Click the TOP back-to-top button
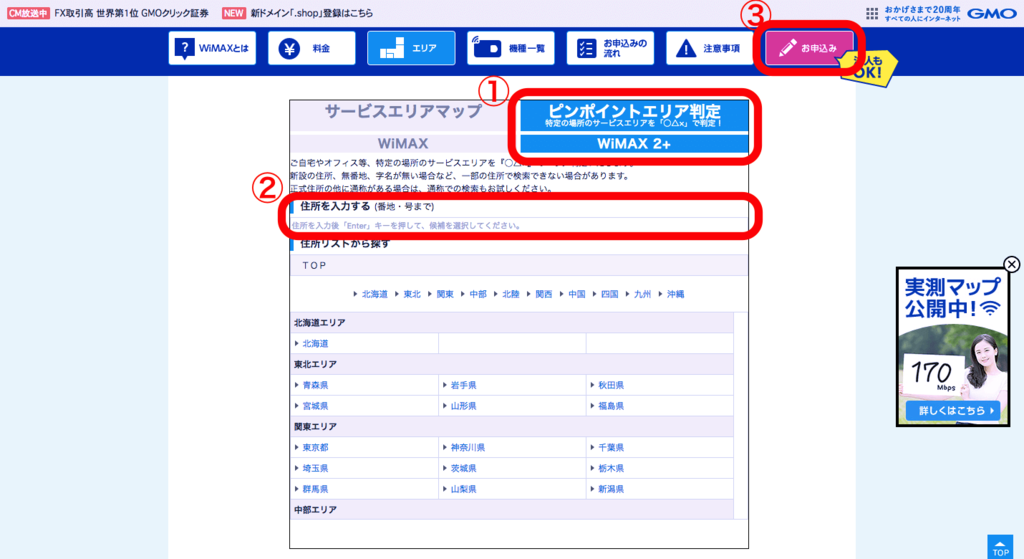The image size is (1024, 559). click(x=1000, y=547)
